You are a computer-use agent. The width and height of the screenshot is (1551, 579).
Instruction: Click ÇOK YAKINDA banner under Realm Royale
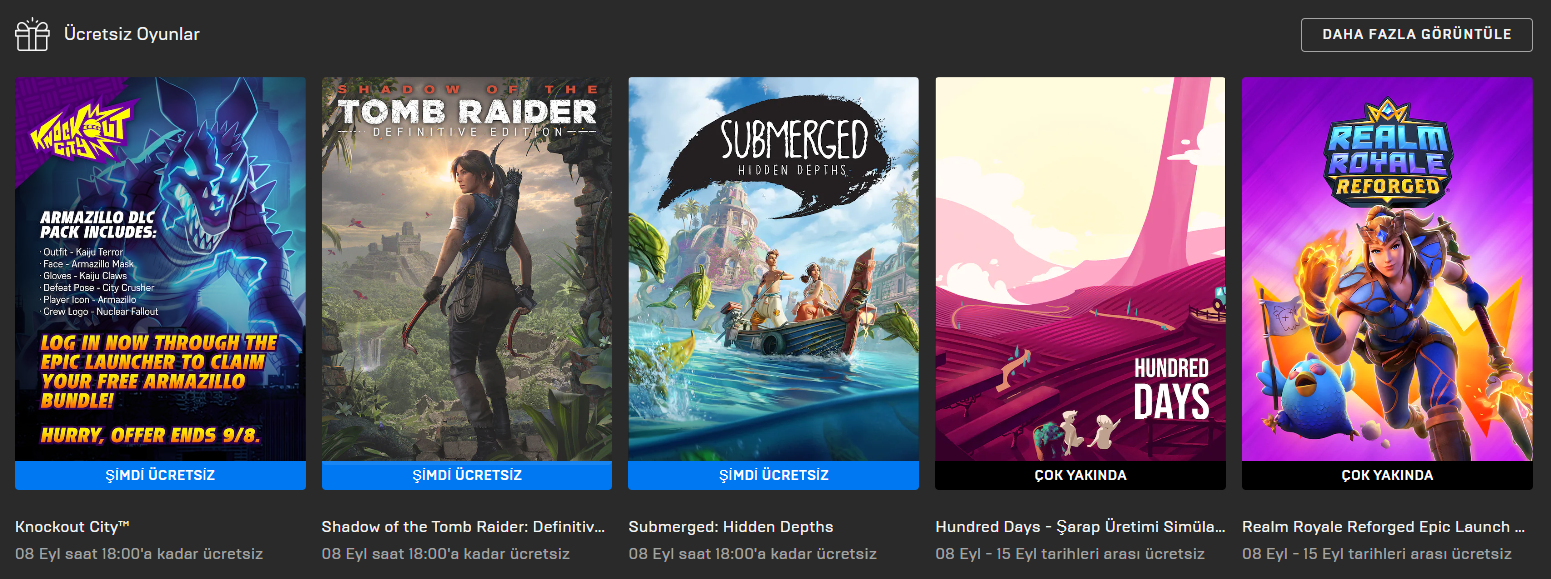[x=1387, y=475]
